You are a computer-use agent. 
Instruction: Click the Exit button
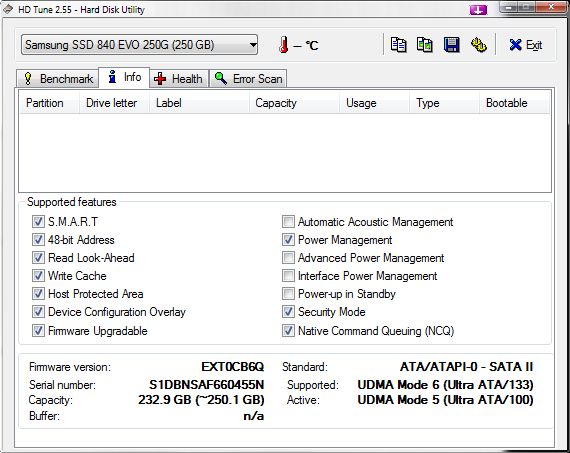pos(526,45)
